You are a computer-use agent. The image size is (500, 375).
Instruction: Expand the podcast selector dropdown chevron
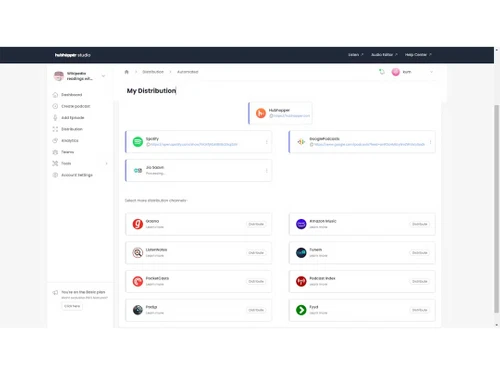click(103, 76)
